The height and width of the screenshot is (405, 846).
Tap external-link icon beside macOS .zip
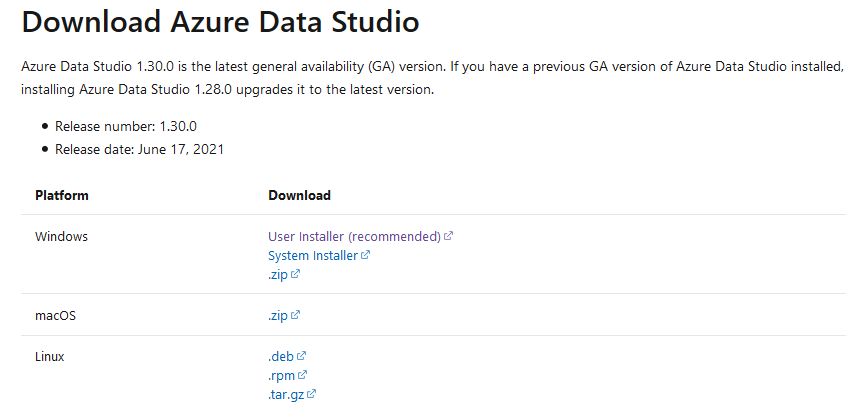click(296, 315)
